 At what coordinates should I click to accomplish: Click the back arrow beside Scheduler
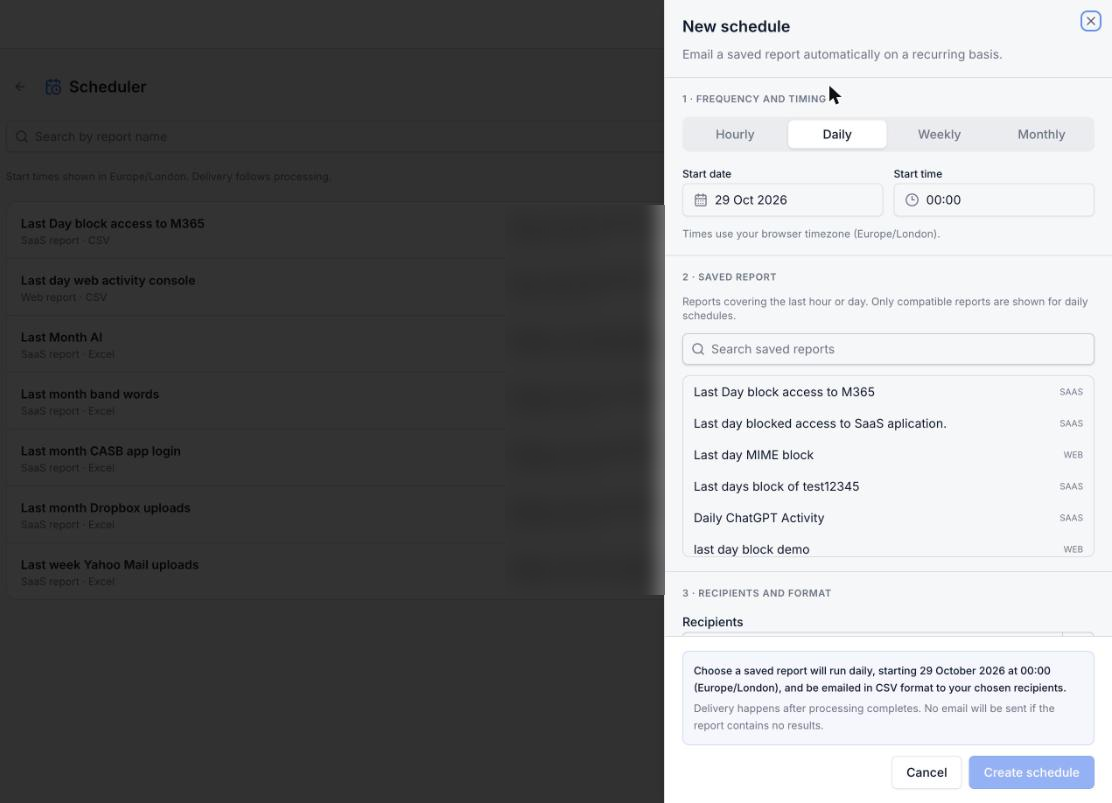click(x=20, y=87)
